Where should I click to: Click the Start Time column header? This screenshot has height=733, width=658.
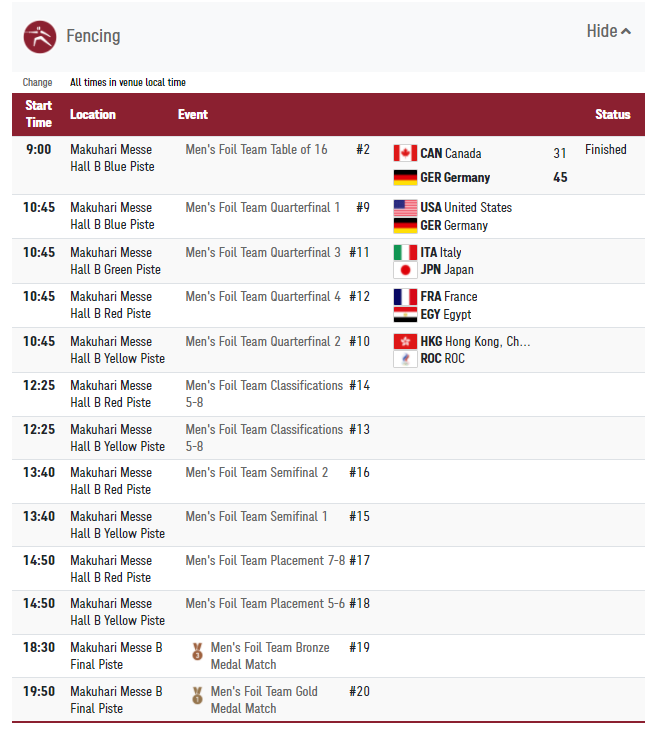pyautogui.click(x=39, y=114)
